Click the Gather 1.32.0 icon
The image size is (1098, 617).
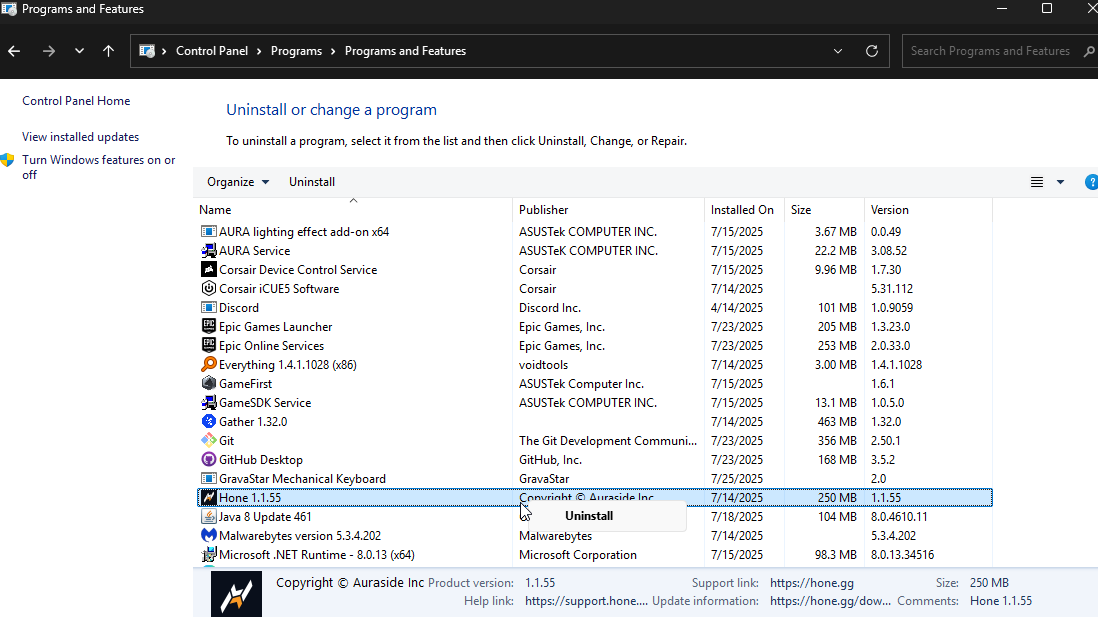209,422
